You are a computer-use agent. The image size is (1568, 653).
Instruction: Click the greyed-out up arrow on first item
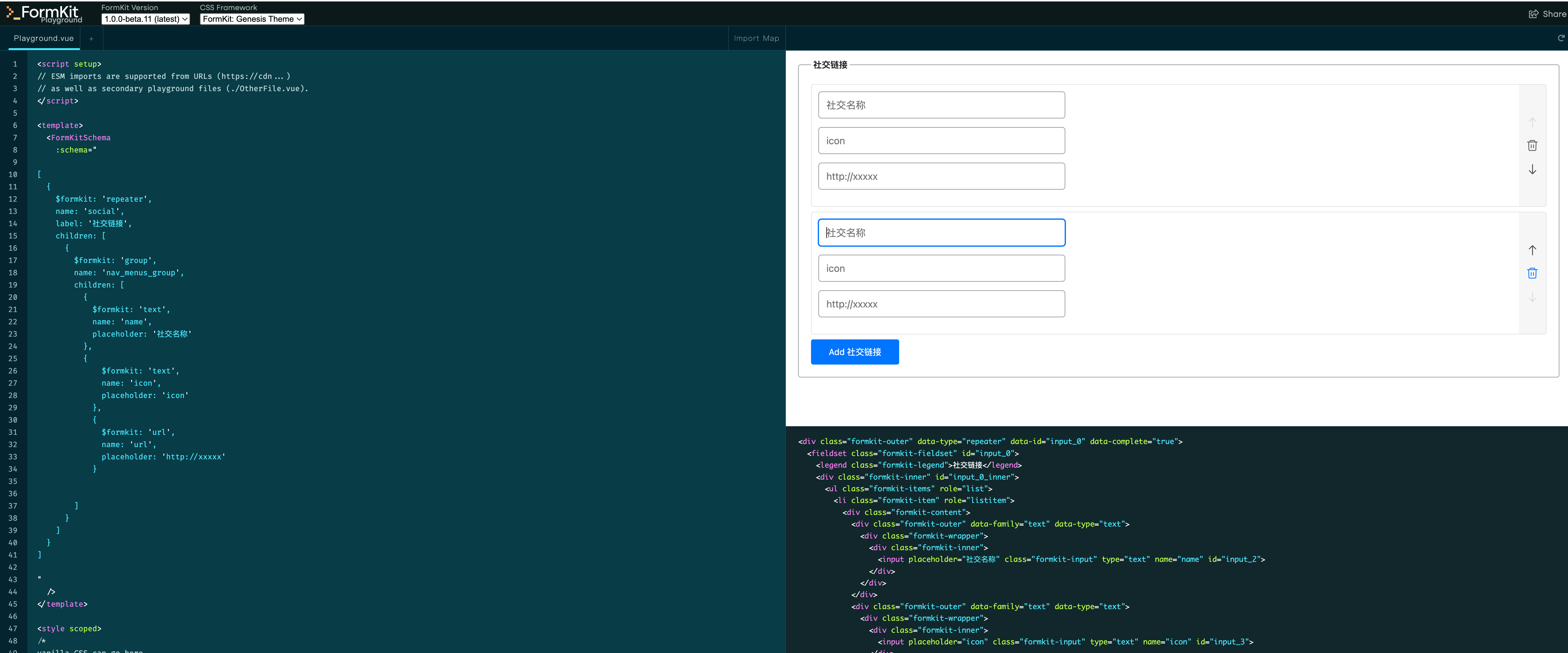[1532, 122]
